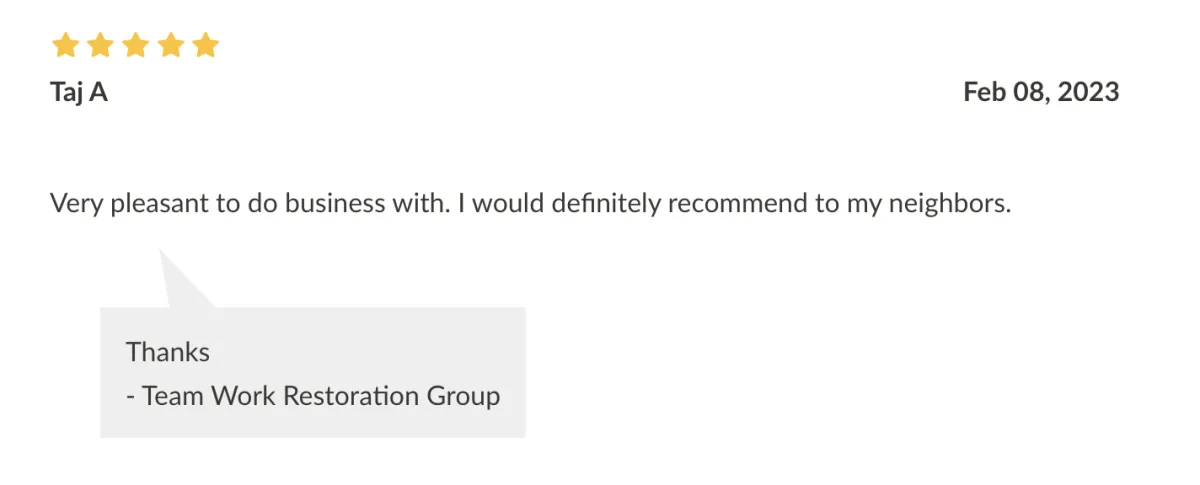Click the review date Feb 08, 2023
This screenshot has width=1200, height=485.
point(1040,93)
